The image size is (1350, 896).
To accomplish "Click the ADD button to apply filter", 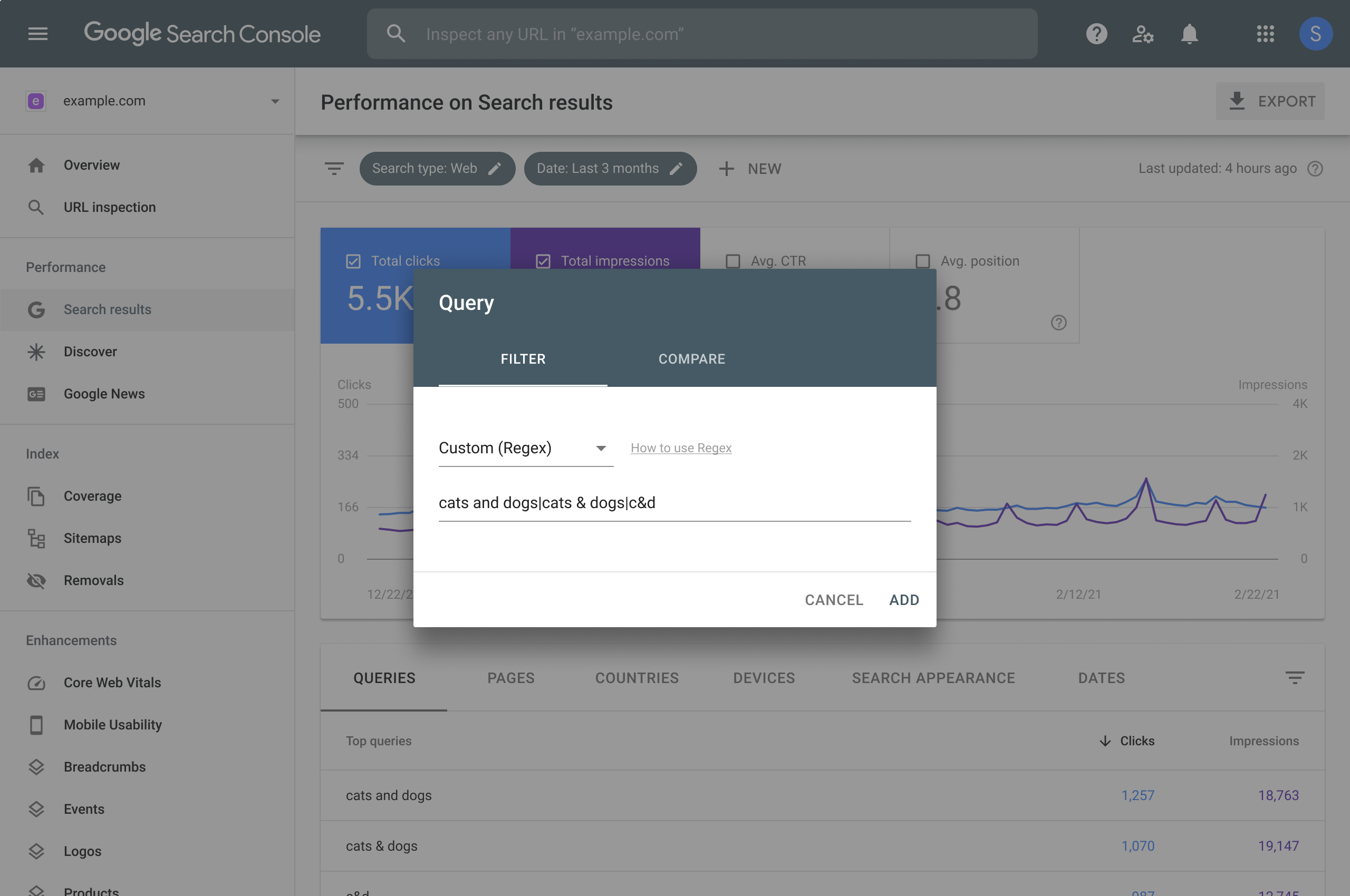I will coord(904,599).
